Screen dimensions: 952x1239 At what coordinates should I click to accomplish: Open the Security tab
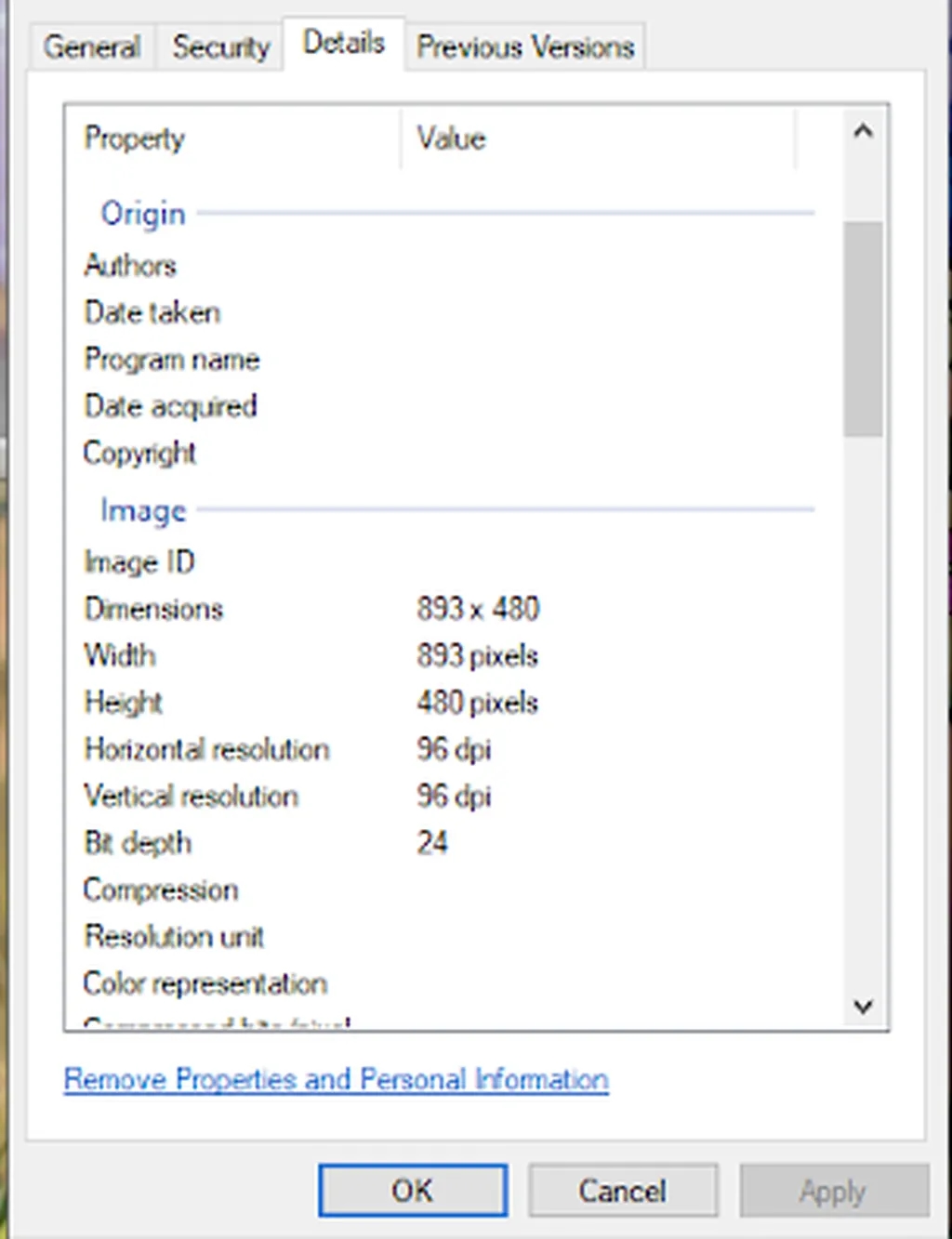(220, 46)
